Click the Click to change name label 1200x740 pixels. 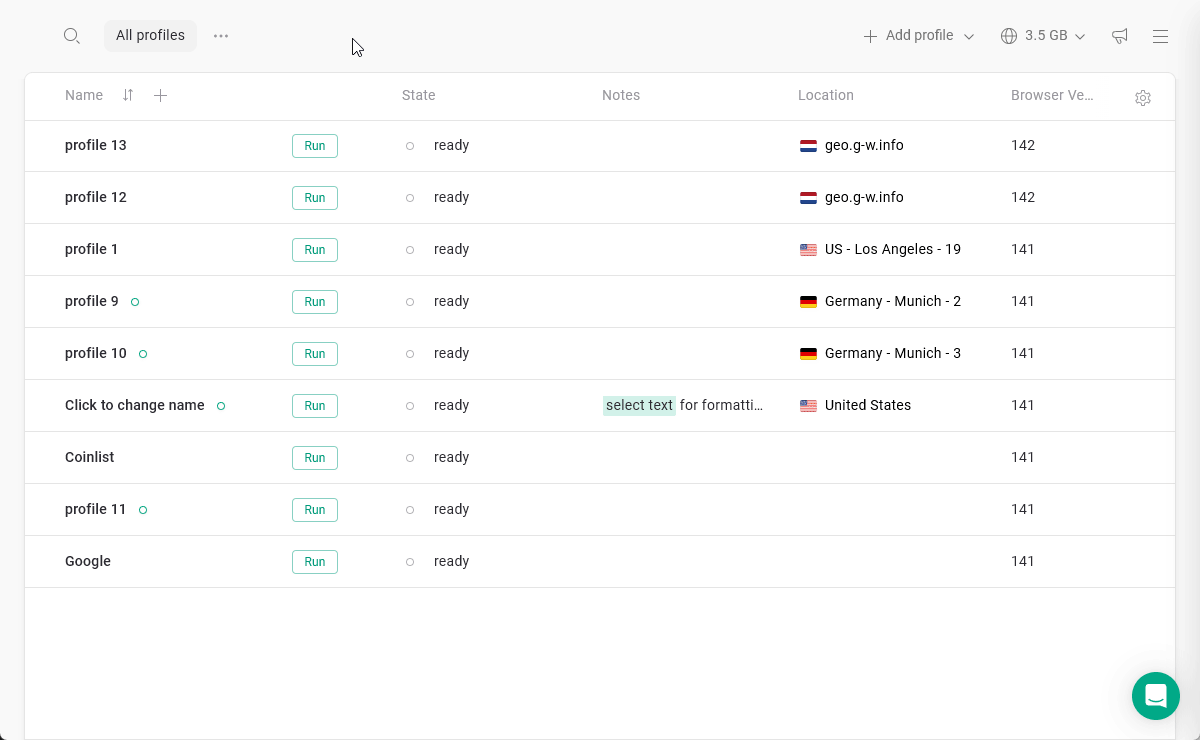135,405
